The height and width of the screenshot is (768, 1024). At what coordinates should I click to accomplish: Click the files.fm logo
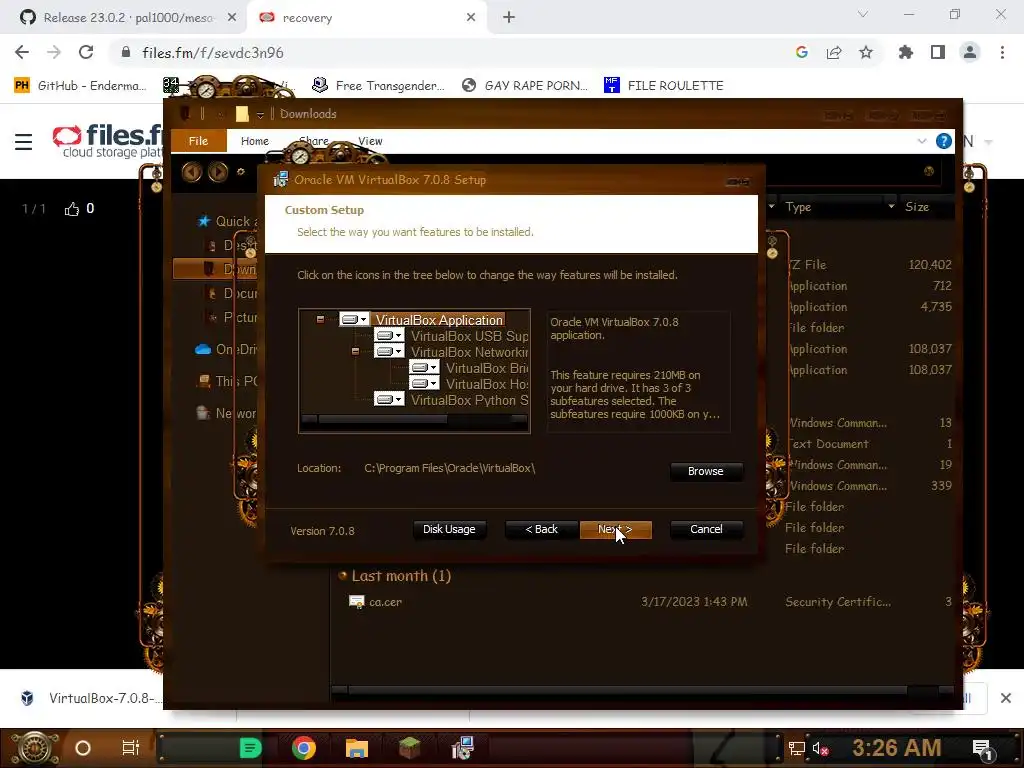(x=108, y=140)
